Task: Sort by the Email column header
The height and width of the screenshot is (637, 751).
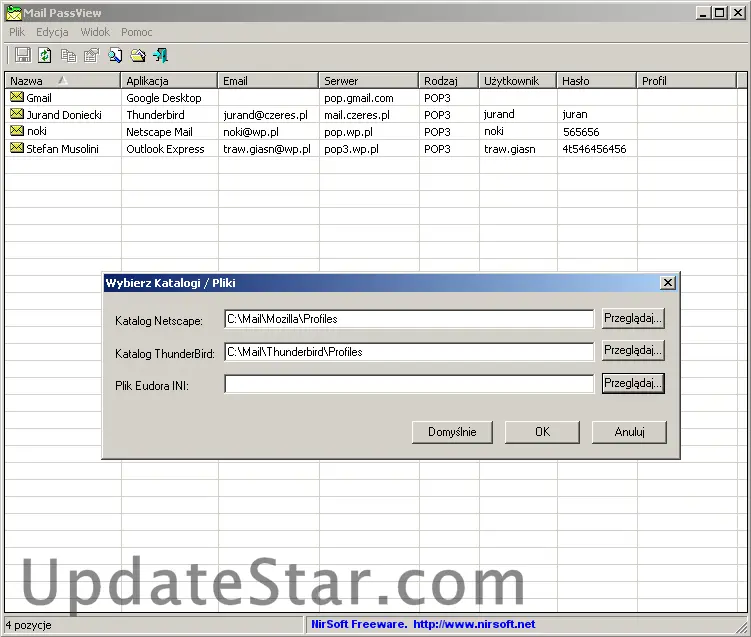Action: (x=268, y=80)
